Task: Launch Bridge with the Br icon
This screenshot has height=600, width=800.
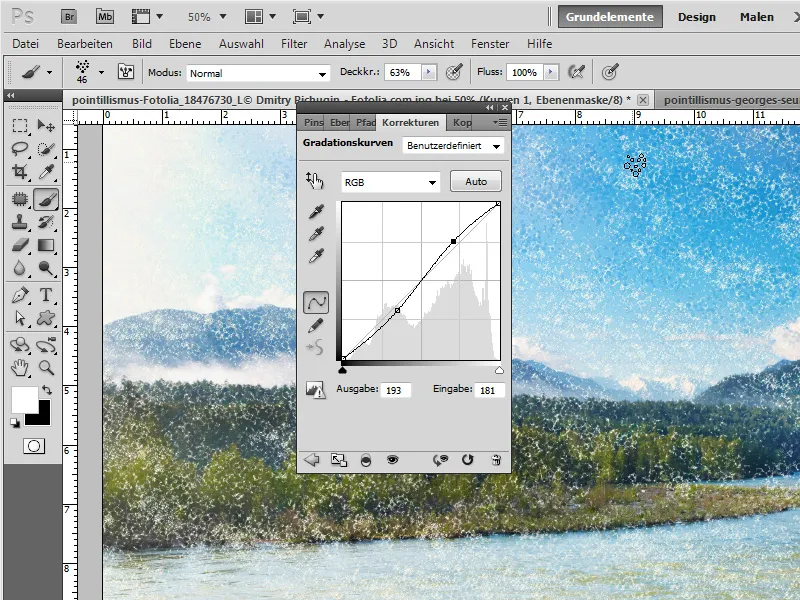Action: [x=69, y=17]
